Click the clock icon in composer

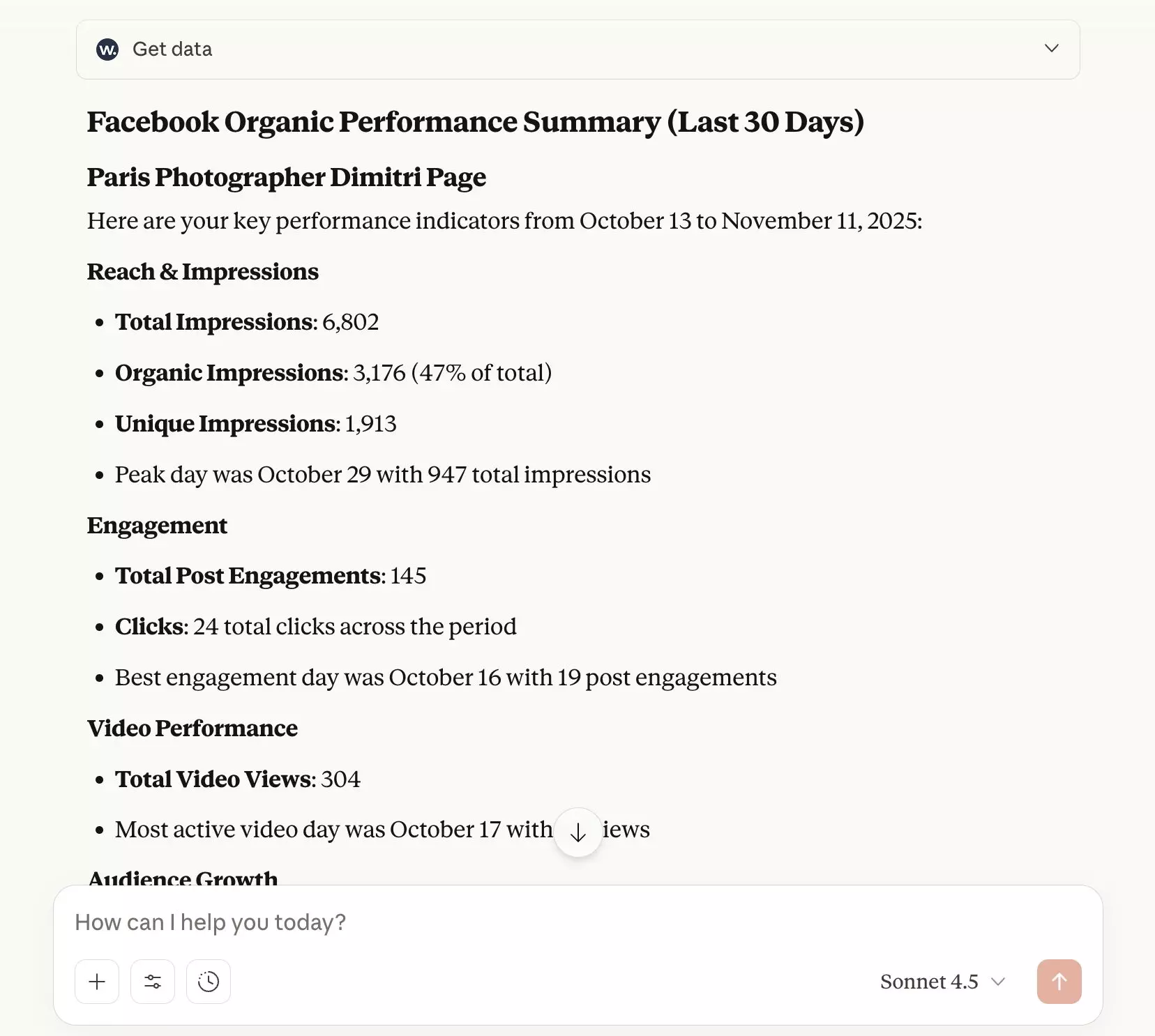coord(209,982)
